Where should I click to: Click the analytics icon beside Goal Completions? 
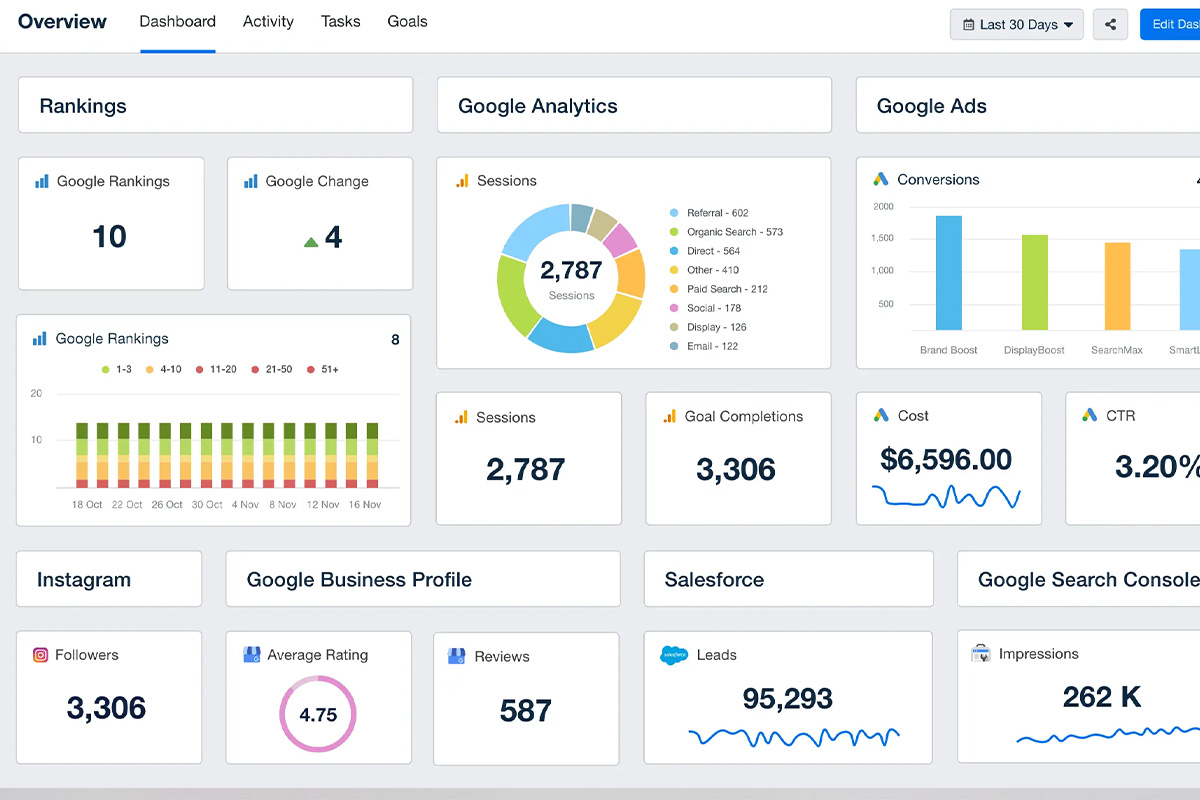pyautogui.click(x=670, y=416)
